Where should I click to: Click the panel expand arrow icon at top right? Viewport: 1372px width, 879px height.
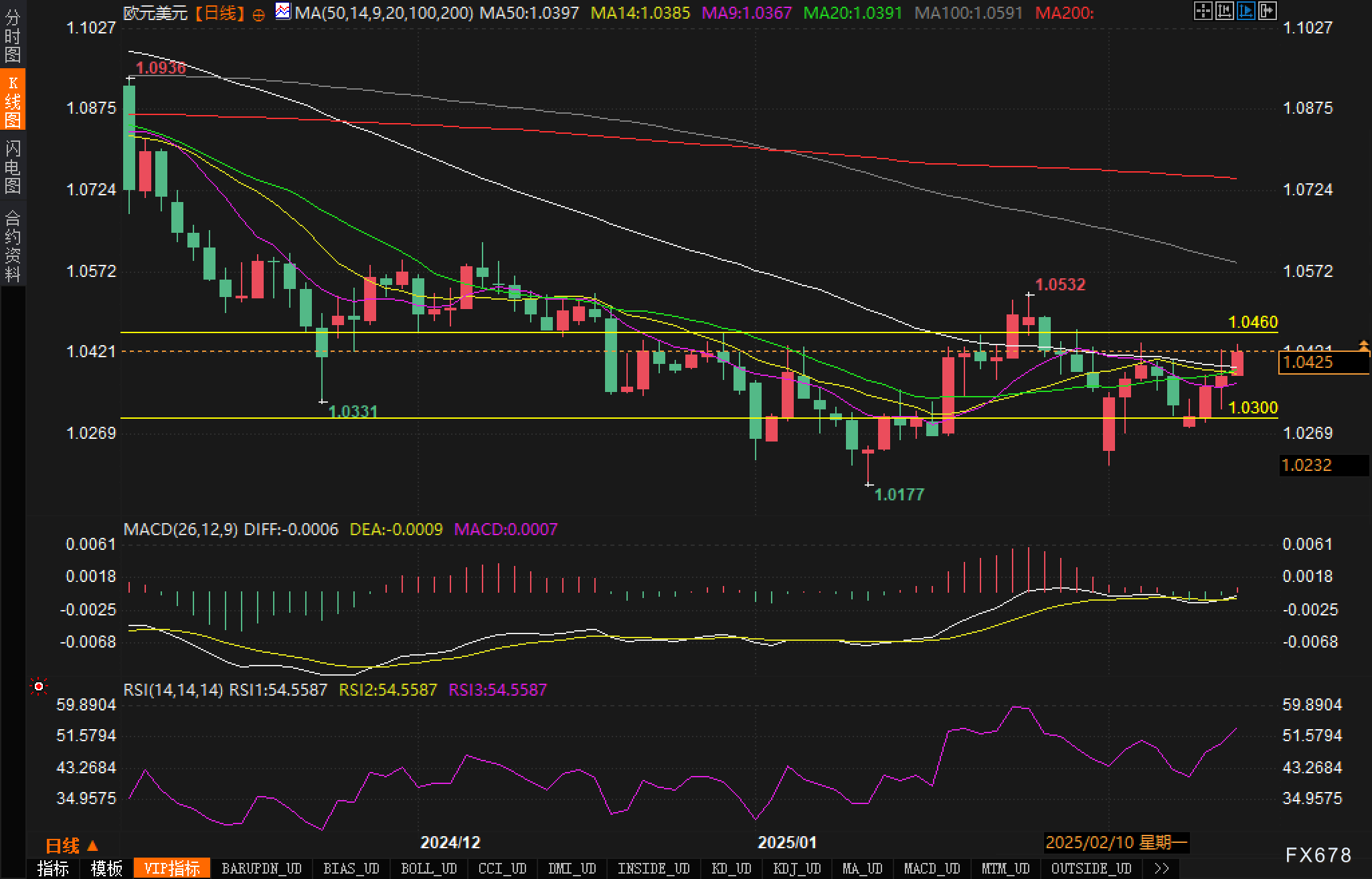click(x=1268, y=11)
